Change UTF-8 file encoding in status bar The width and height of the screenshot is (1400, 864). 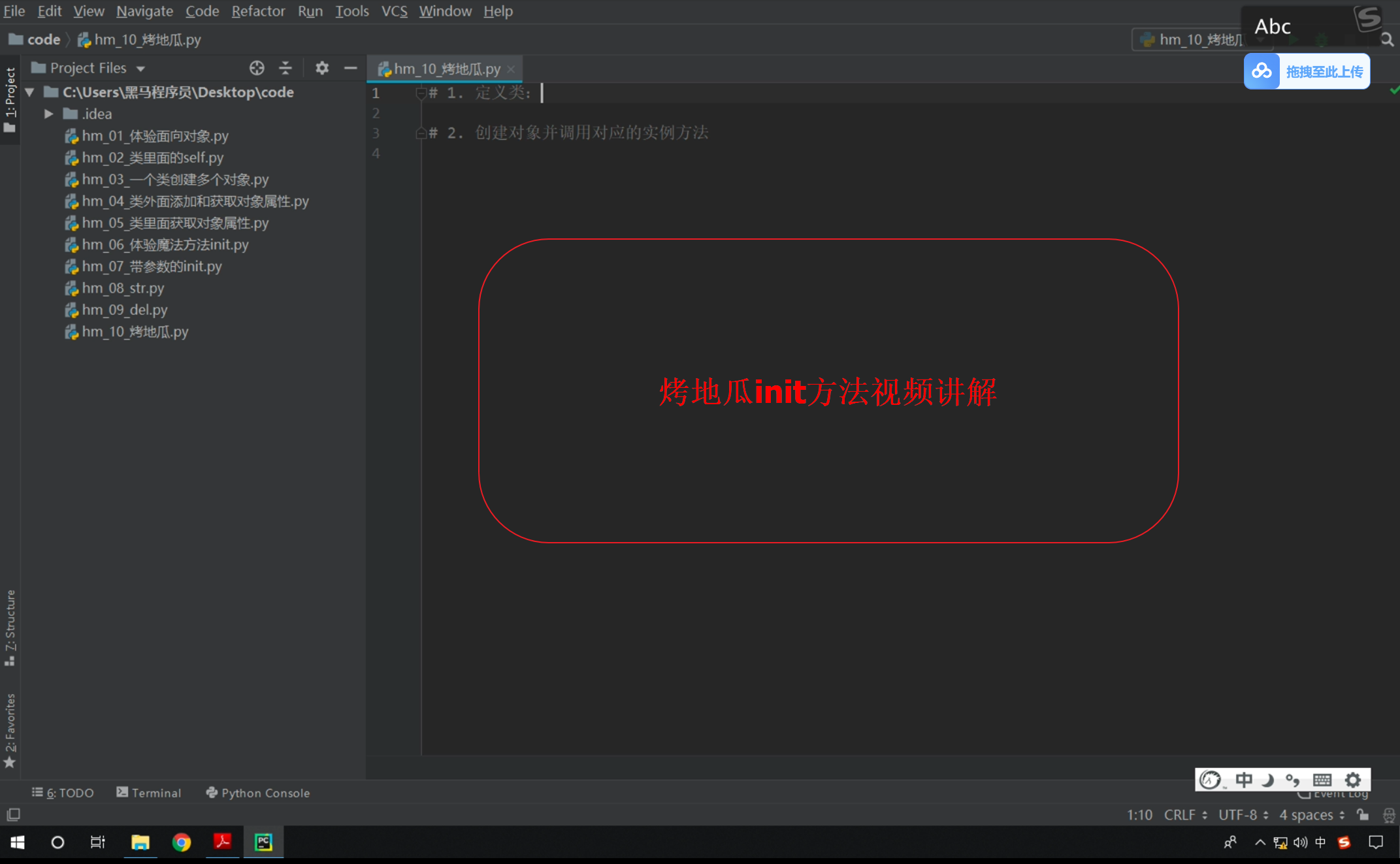[1243, 815]
